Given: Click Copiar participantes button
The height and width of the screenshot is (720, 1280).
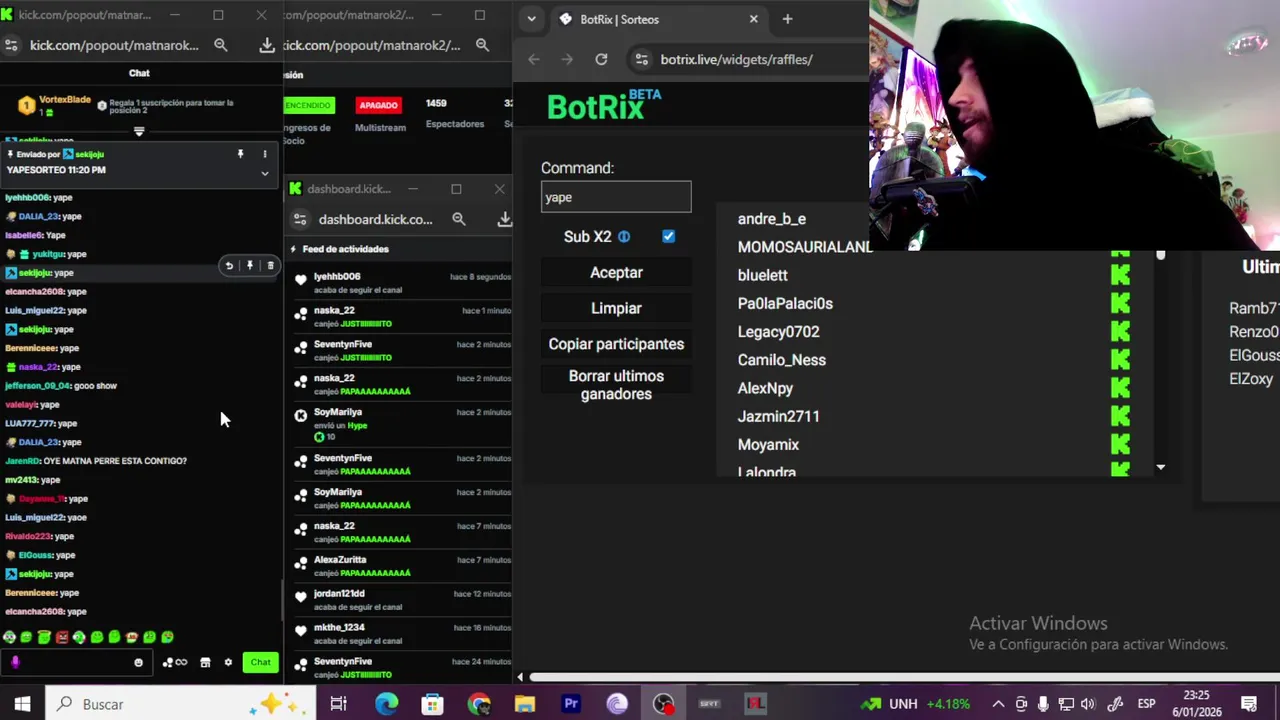Looking at the screenshot, I should [x=616, y=344].
